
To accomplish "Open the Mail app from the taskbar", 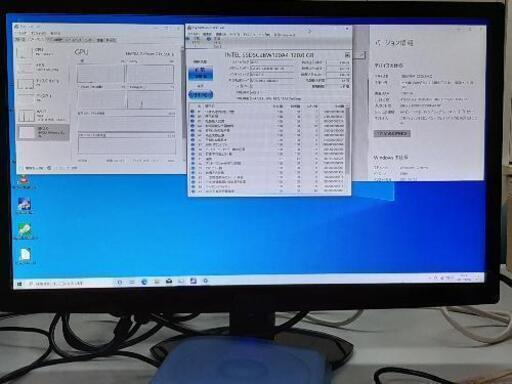I will (169, 281).
